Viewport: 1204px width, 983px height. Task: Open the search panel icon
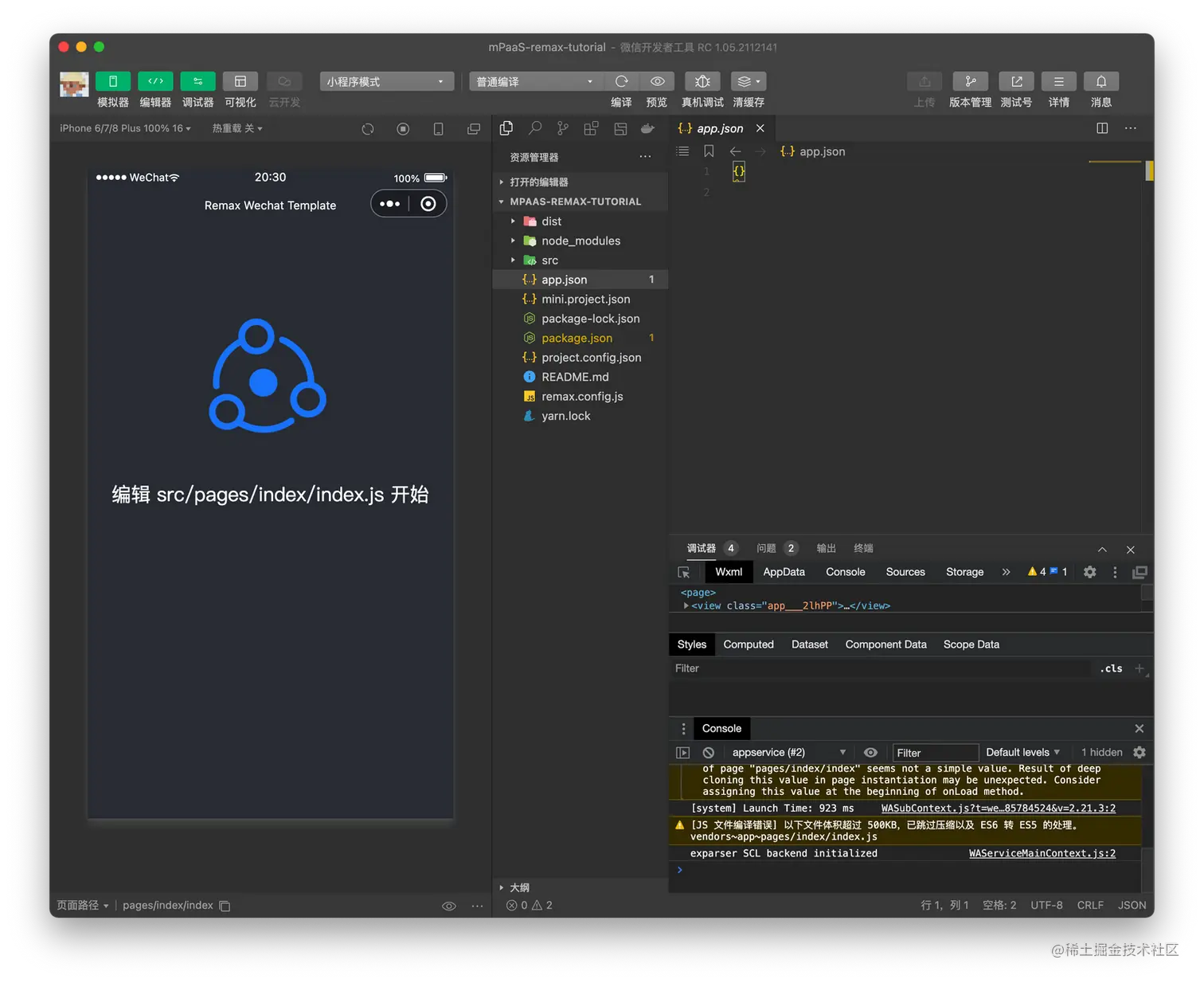pos(535,128)
